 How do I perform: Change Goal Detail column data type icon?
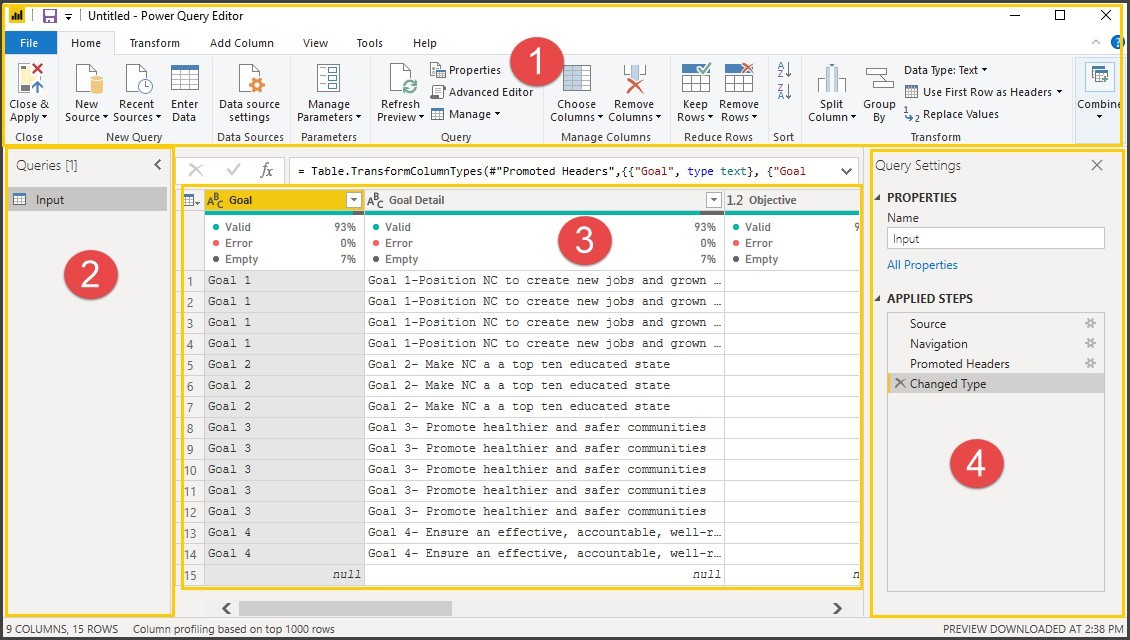tap(375, 200)
